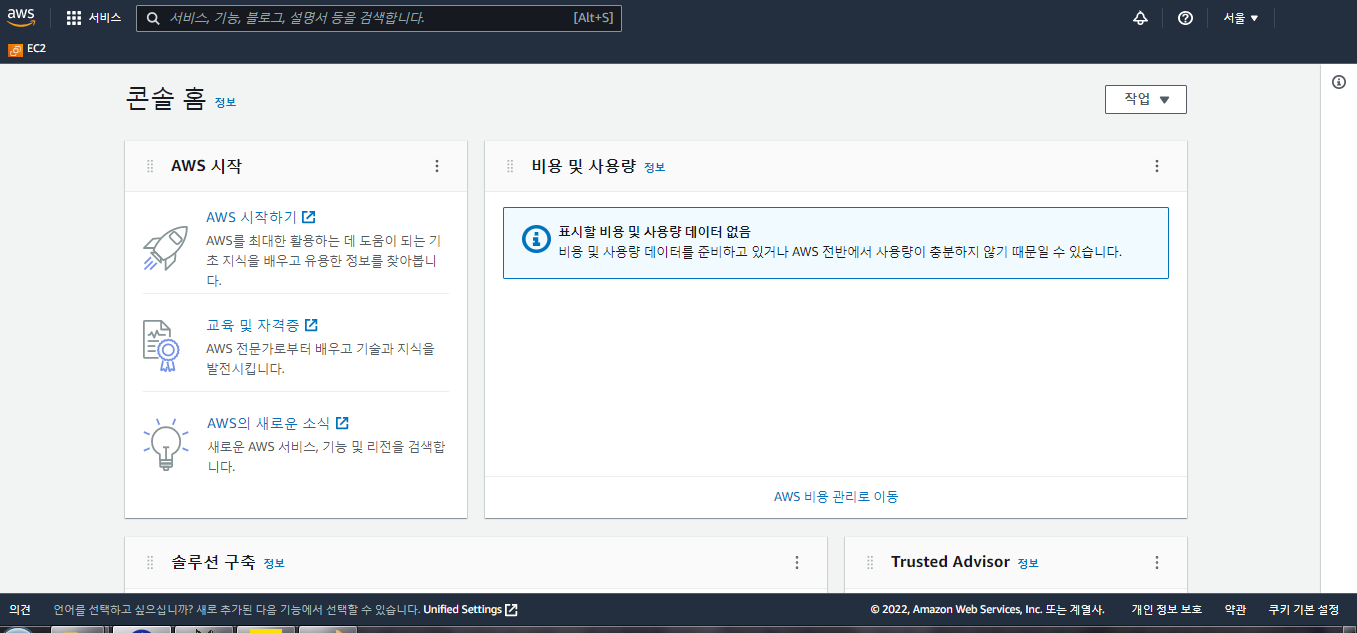Open 약관 footer link

click(x=1235, y=610)
